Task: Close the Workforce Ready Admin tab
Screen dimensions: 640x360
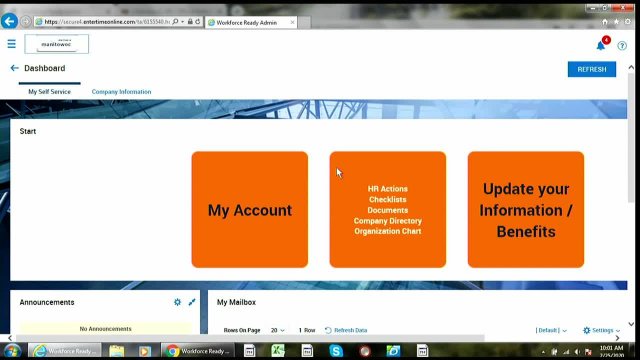Action: [x=292, y=22]
